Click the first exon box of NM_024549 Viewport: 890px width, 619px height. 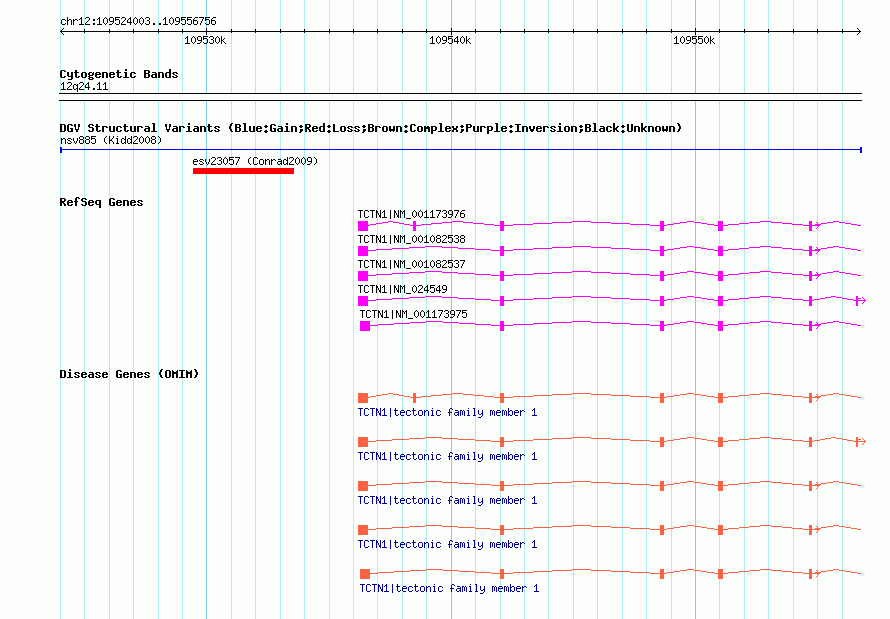363,301
